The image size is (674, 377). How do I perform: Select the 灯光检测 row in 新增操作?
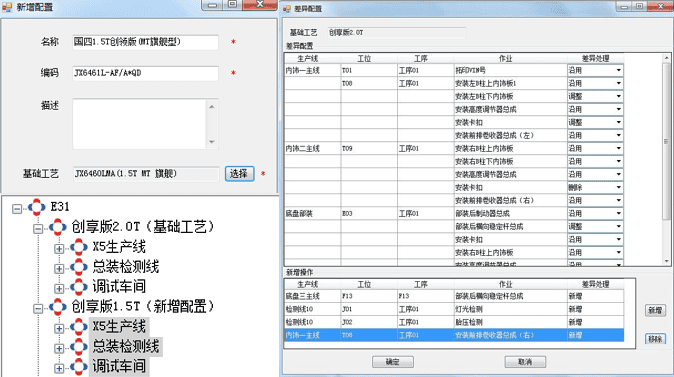coord(454,309)
